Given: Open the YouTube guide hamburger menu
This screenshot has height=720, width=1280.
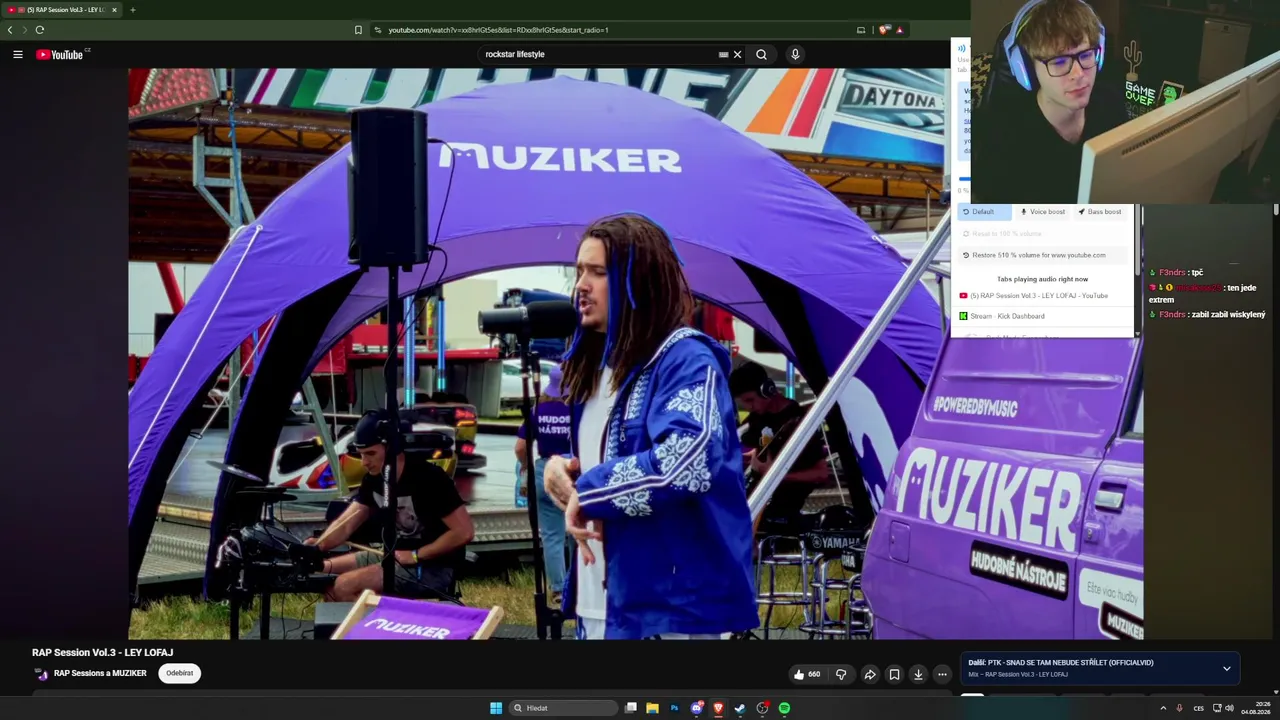Looking at the screenshot, I should coord(18,54).
